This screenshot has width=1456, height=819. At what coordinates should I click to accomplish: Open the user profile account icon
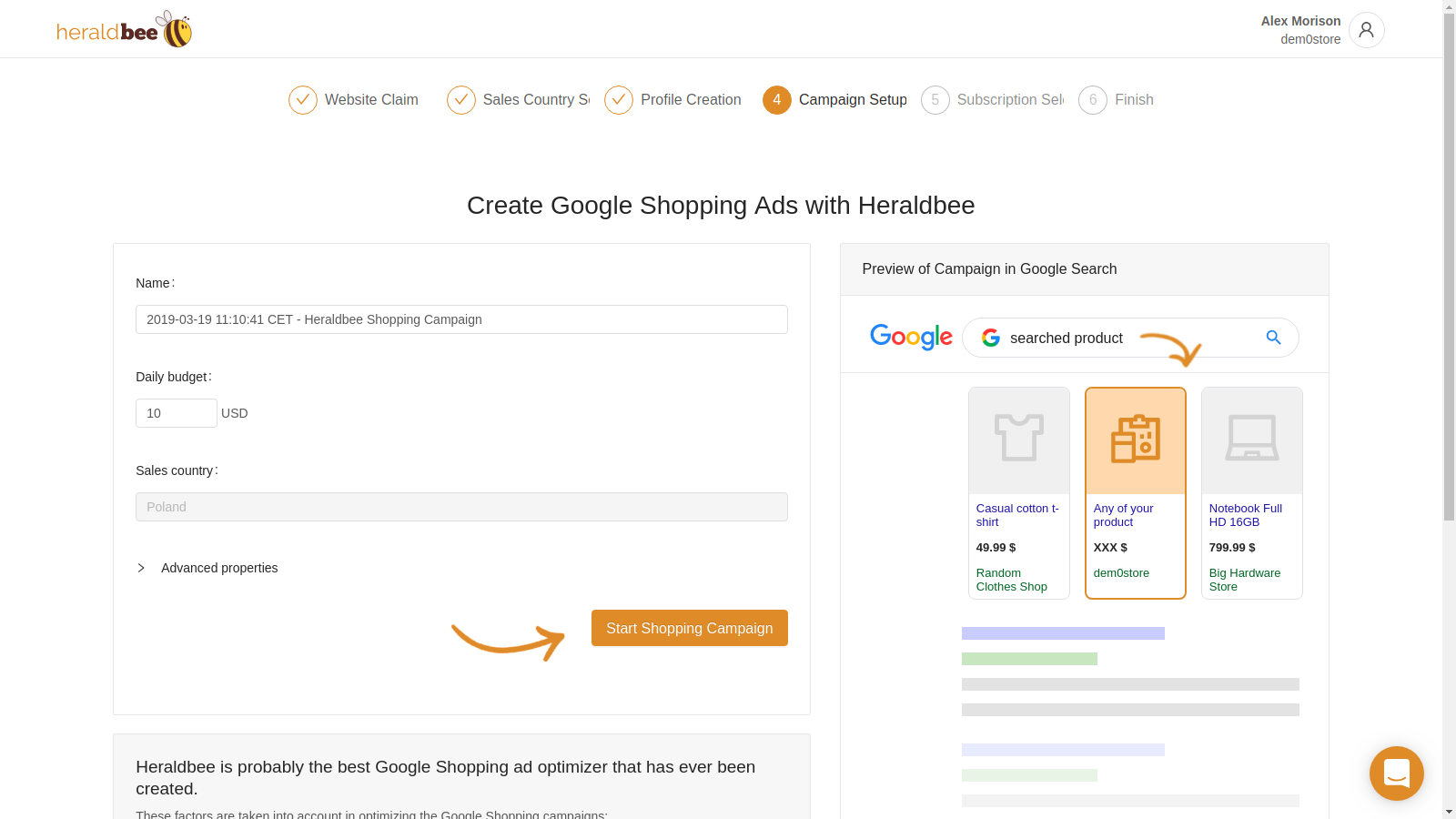click(x=1366, y=30)
